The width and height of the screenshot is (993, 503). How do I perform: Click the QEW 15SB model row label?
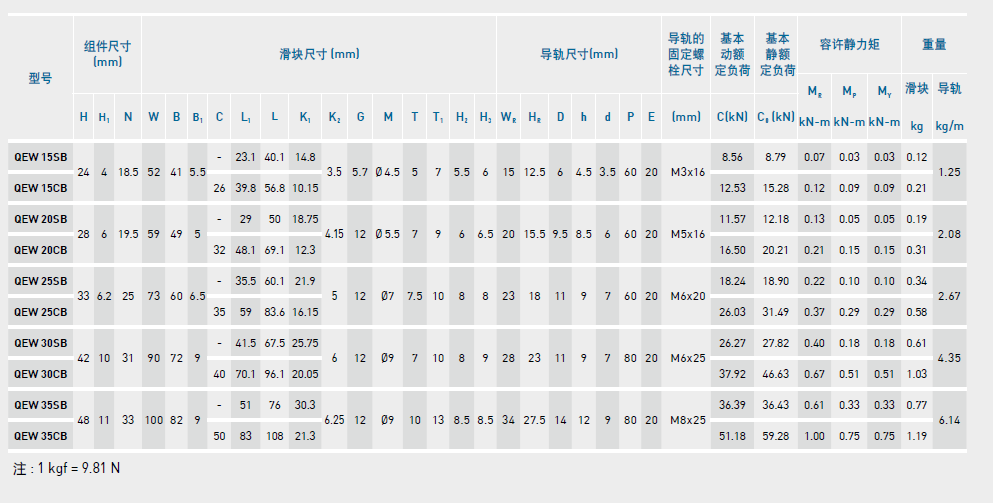(x=41, y=157)
